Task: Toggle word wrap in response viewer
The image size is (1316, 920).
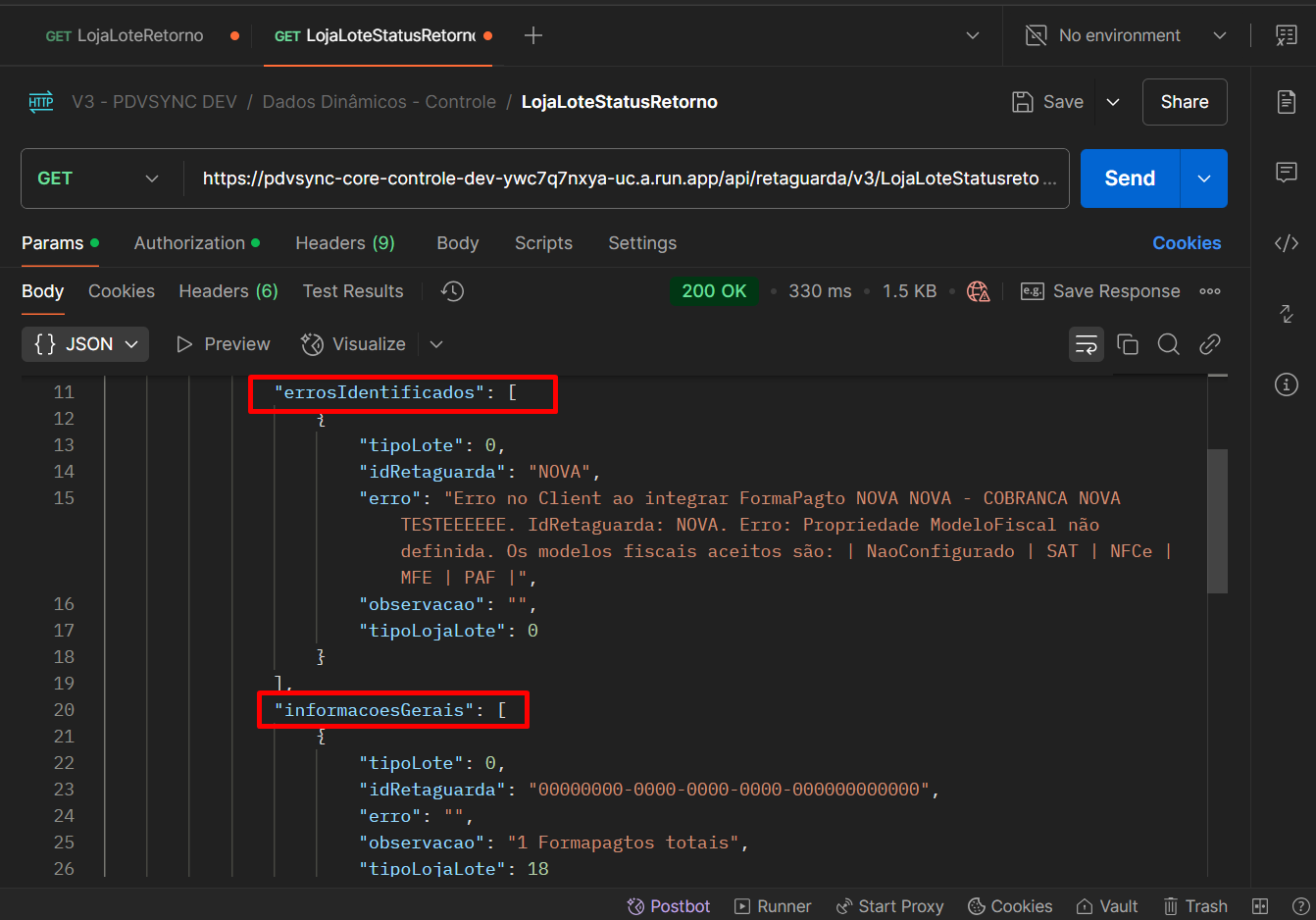Action: 1086,344
